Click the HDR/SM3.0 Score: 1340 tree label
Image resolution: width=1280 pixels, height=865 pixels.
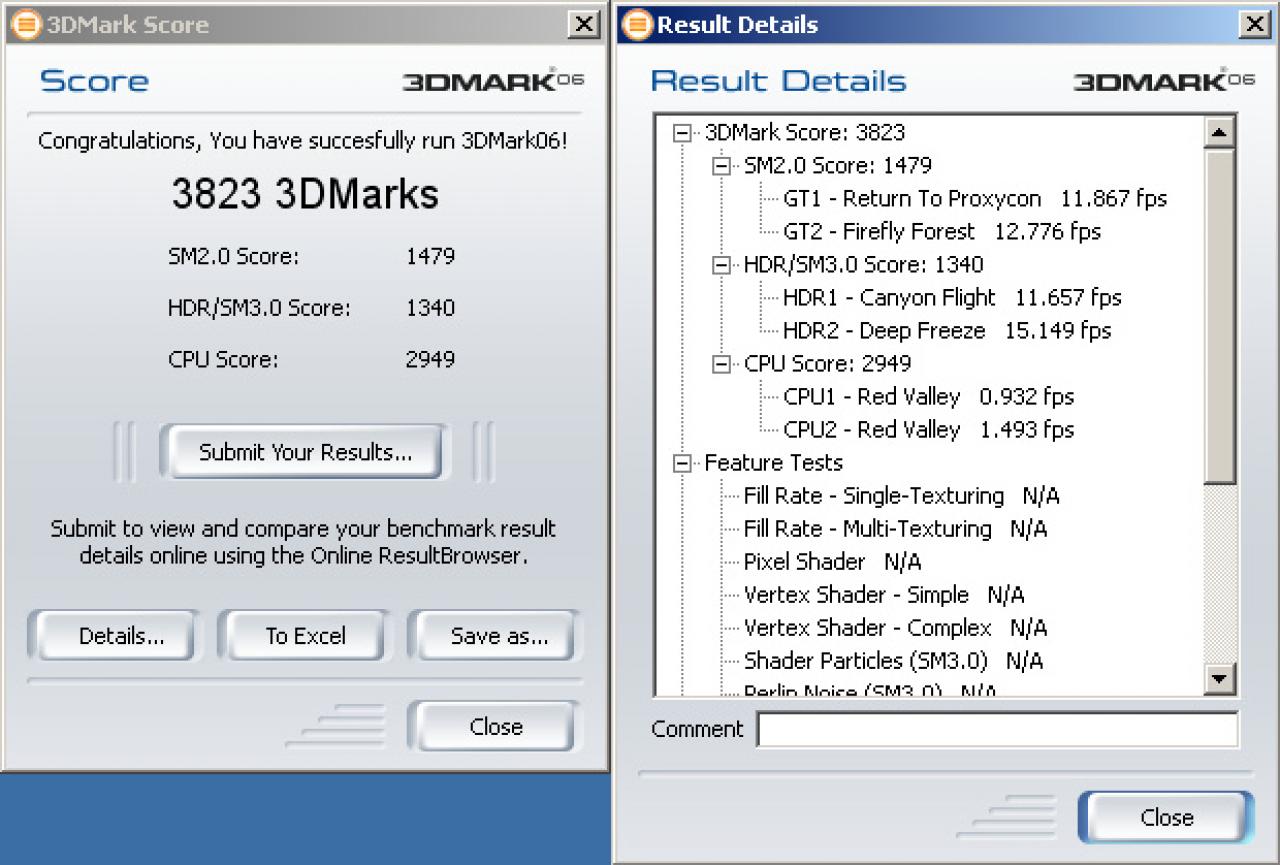[864, 264]
